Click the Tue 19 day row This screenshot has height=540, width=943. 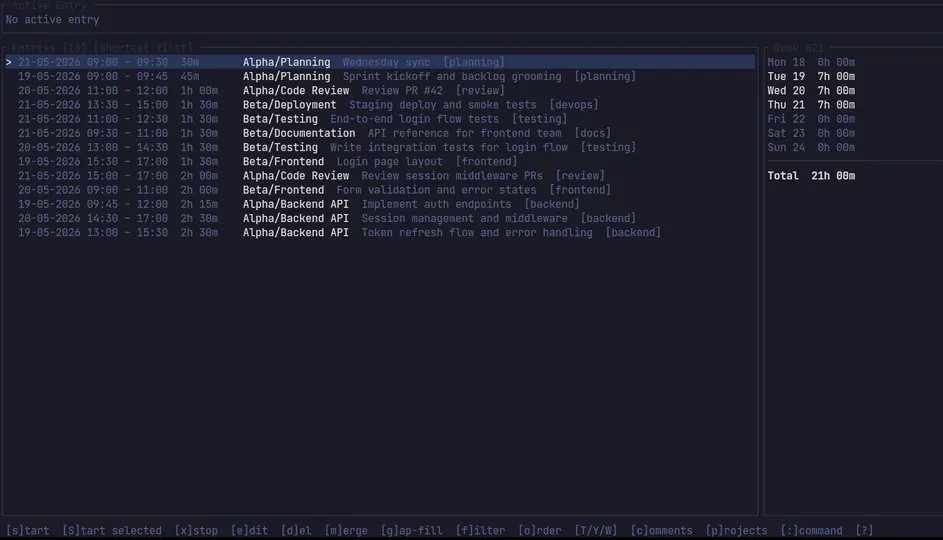(811, 76)
